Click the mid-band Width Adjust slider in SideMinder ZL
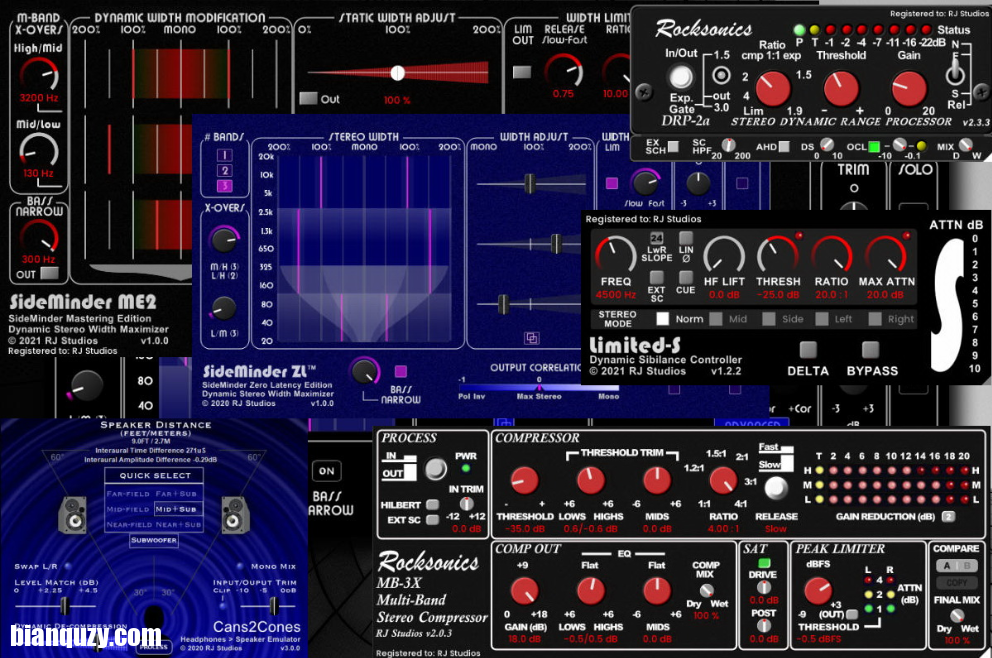Viewport: 992px width, 658px height. pos(555,244)
